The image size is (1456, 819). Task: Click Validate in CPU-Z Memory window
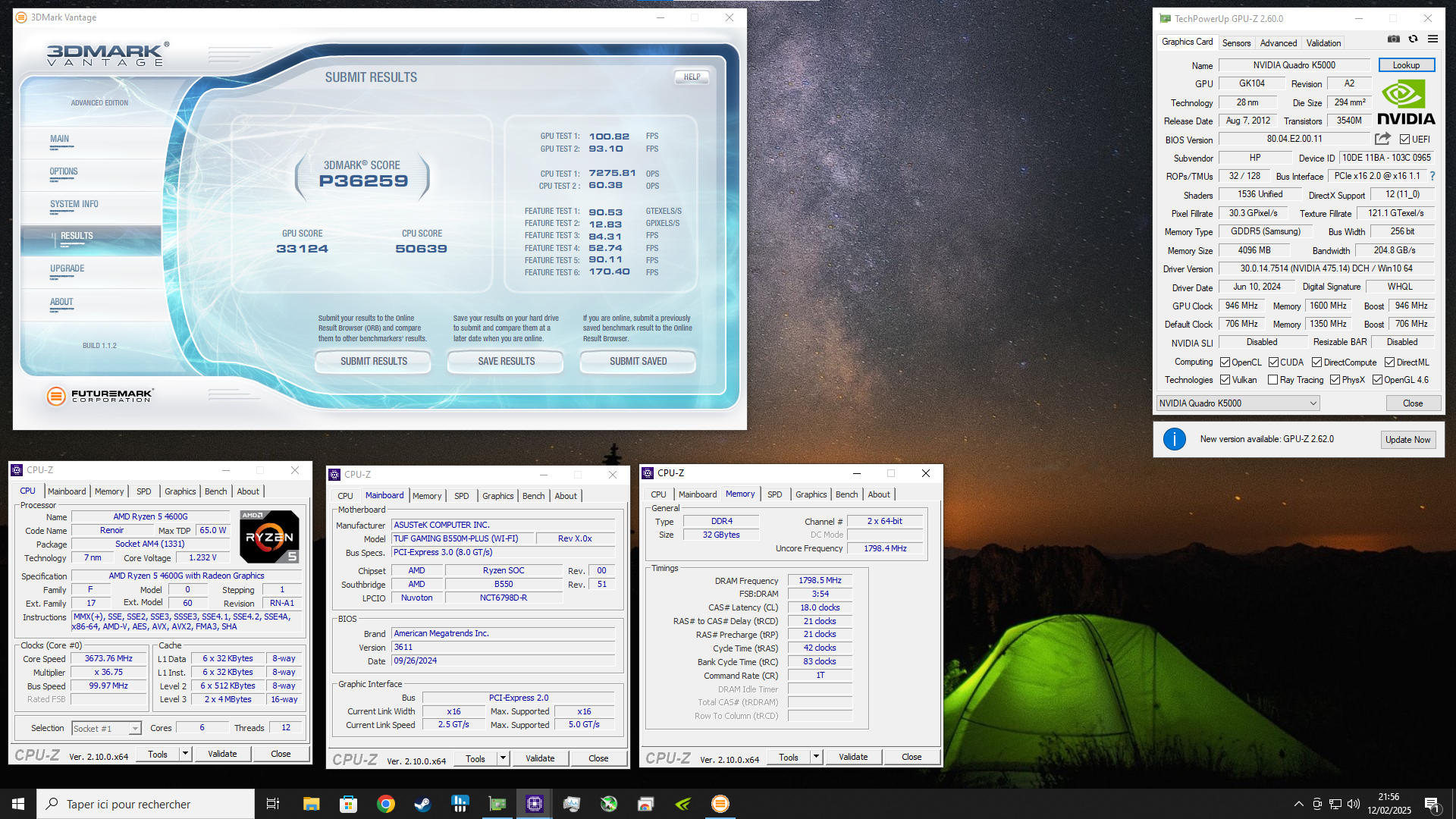[x=853, y=757]
